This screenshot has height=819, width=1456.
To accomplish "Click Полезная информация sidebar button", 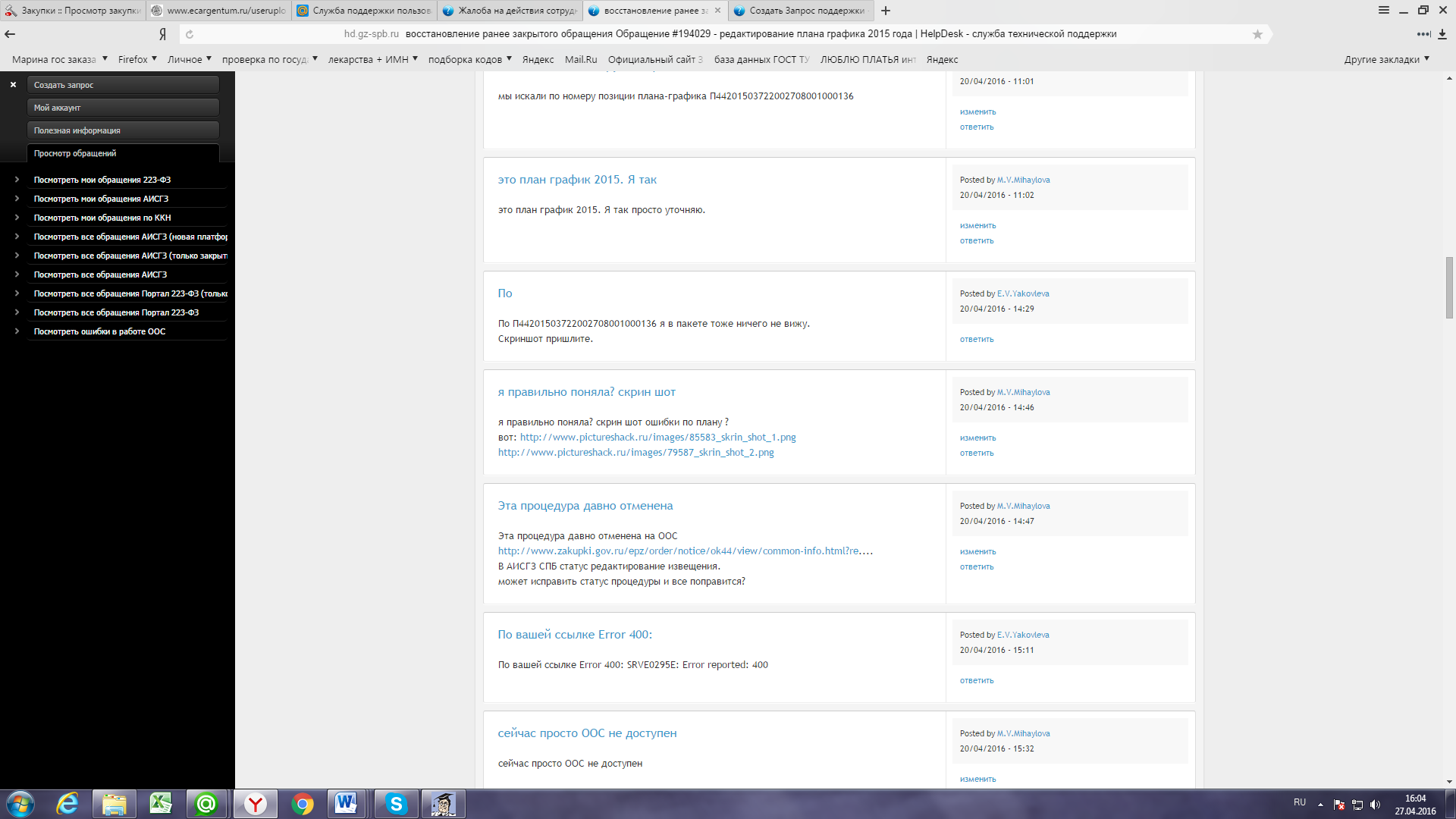I will [123, 130].
